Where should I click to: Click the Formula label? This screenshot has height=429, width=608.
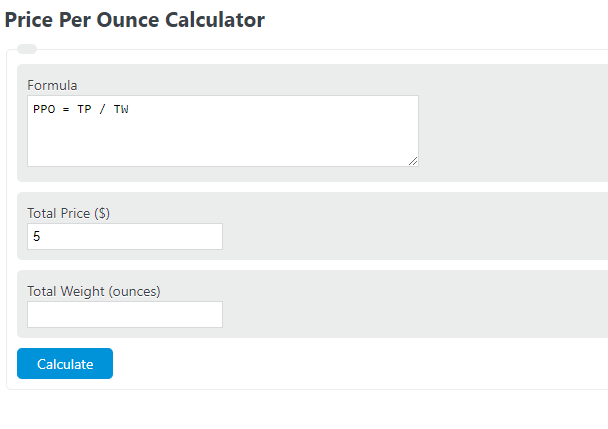coord(52,85)
